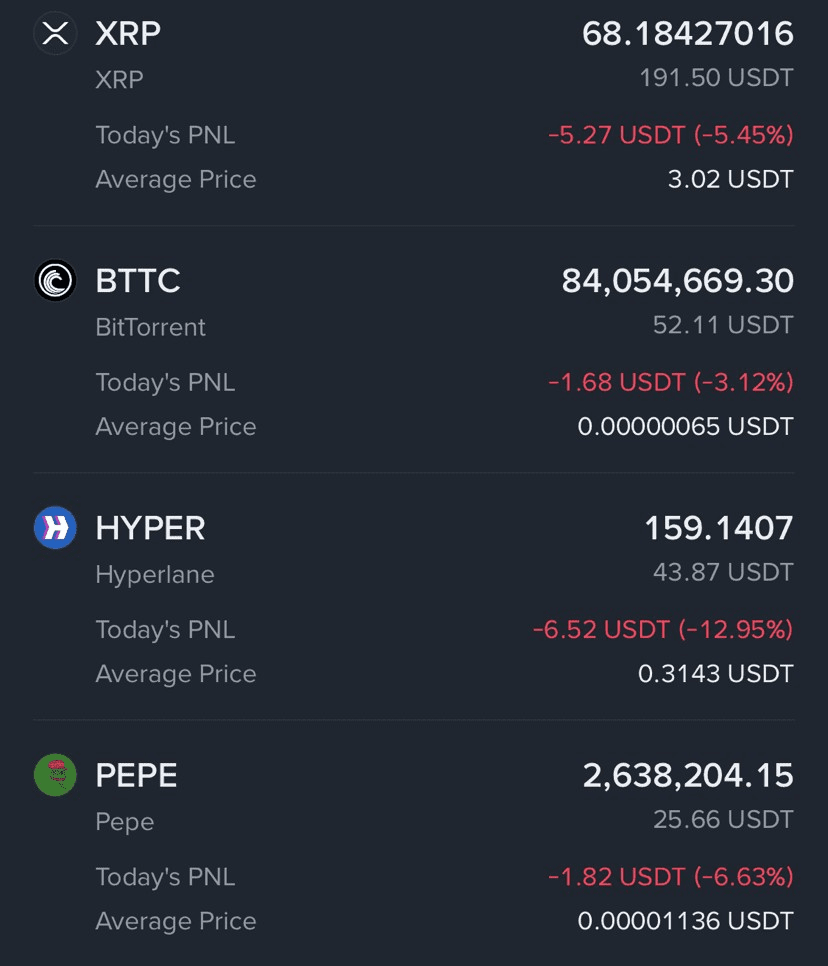Tap the Hyperlane HYPER coin icon
The width and height of the screenshot is (828, 966).
click(55, 527)
